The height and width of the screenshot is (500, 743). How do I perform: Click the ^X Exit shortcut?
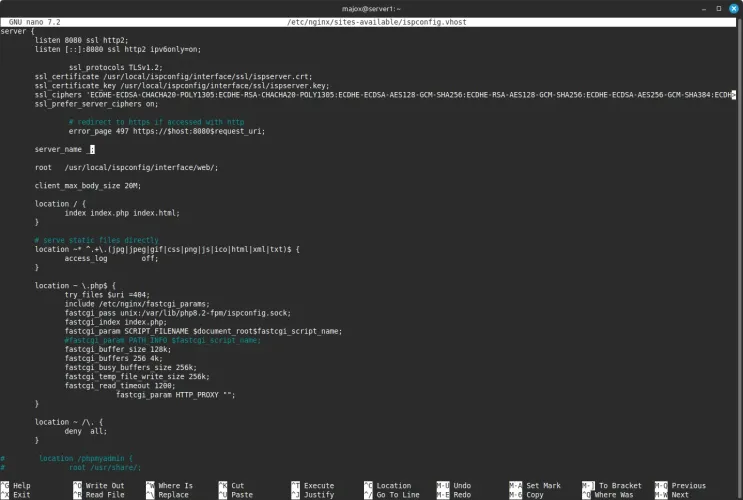16,494
